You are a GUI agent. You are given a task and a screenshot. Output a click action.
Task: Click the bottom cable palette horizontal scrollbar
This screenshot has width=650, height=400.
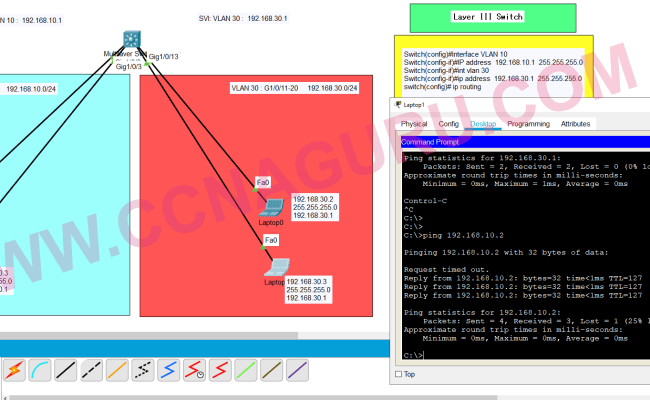click(253, 398)
